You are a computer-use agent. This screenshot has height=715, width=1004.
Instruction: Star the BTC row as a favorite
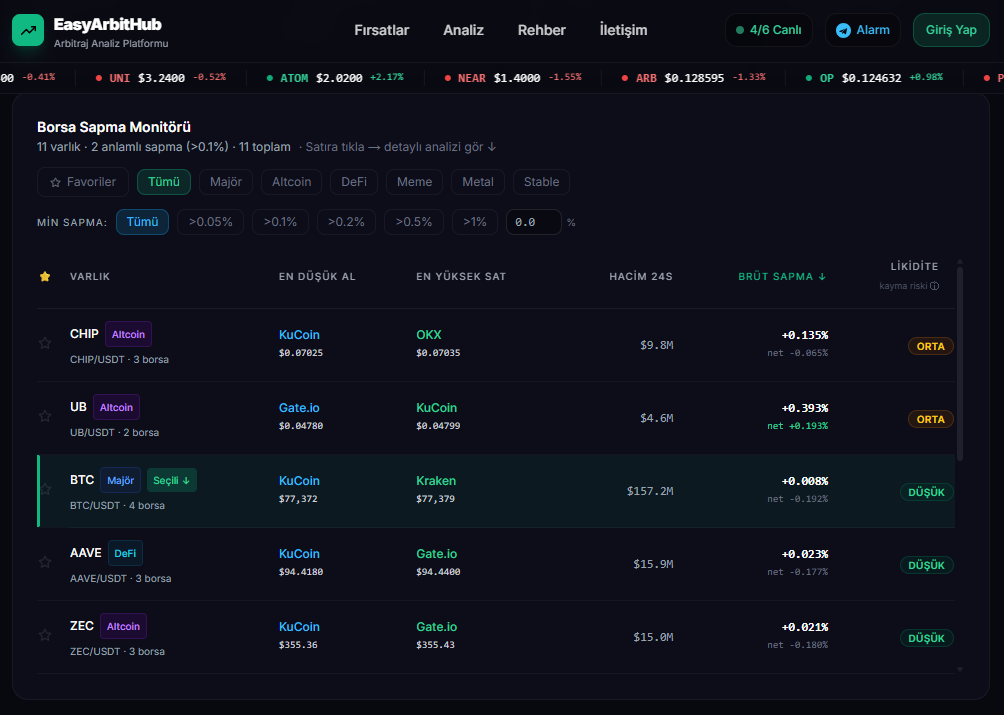(x=45, y=489)
